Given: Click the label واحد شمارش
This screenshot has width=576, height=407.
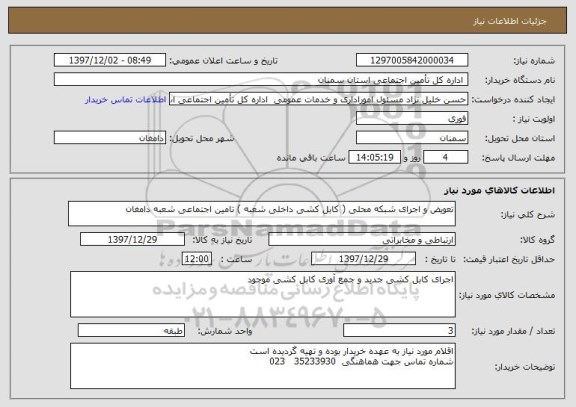Looking at the screenshot, I should (x=225, y=331).
